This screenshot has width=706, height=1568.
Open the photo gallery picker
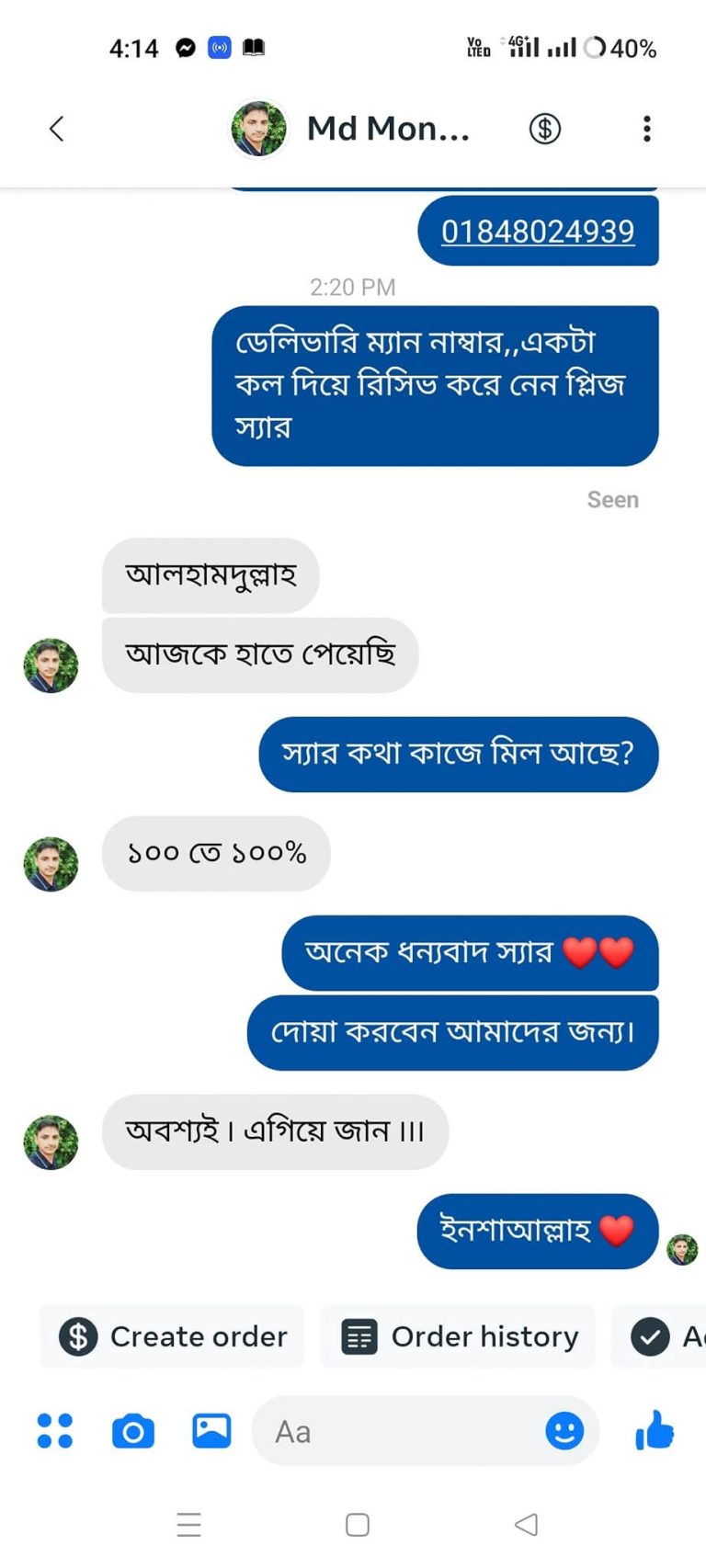[211, 1431]
